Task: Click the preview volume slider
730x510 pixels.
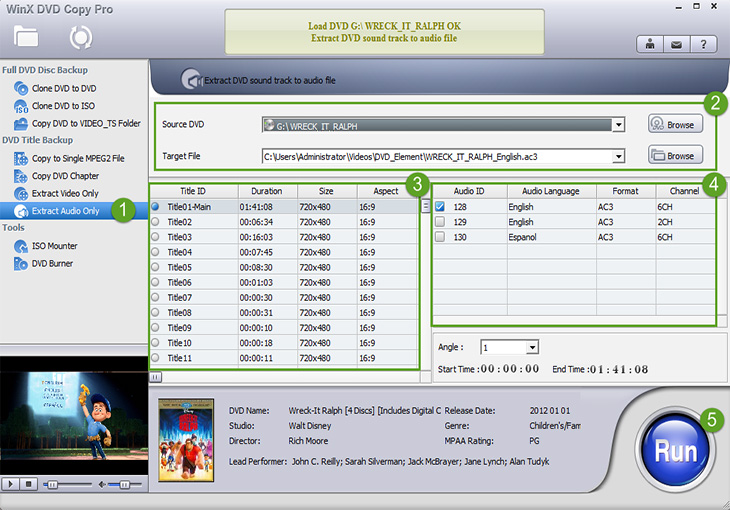Action: [124, 485]
